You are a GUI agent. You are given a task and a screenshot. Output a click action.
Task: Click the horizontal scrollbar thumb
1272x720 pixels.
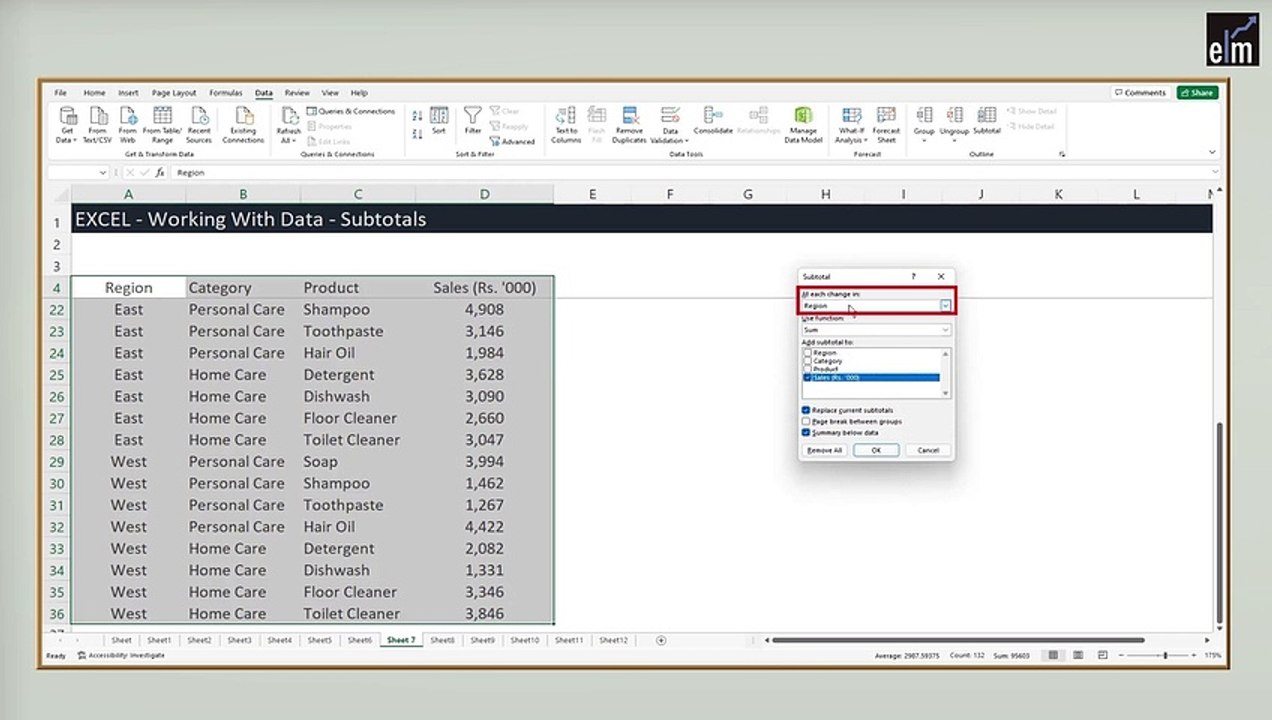tap(958, 640)
